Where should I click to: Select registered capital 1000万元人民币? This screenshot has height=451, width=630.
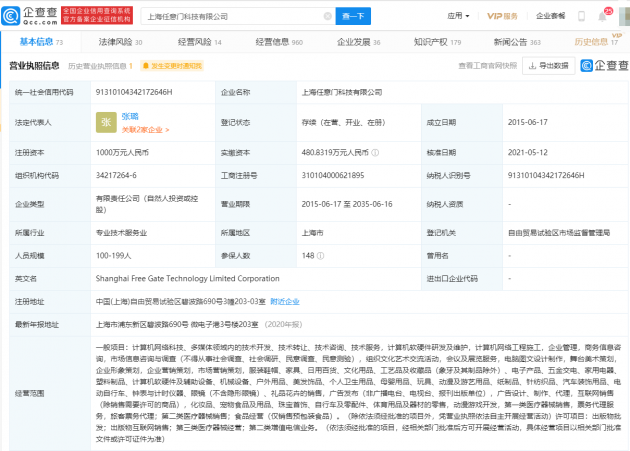click(123, 153)
